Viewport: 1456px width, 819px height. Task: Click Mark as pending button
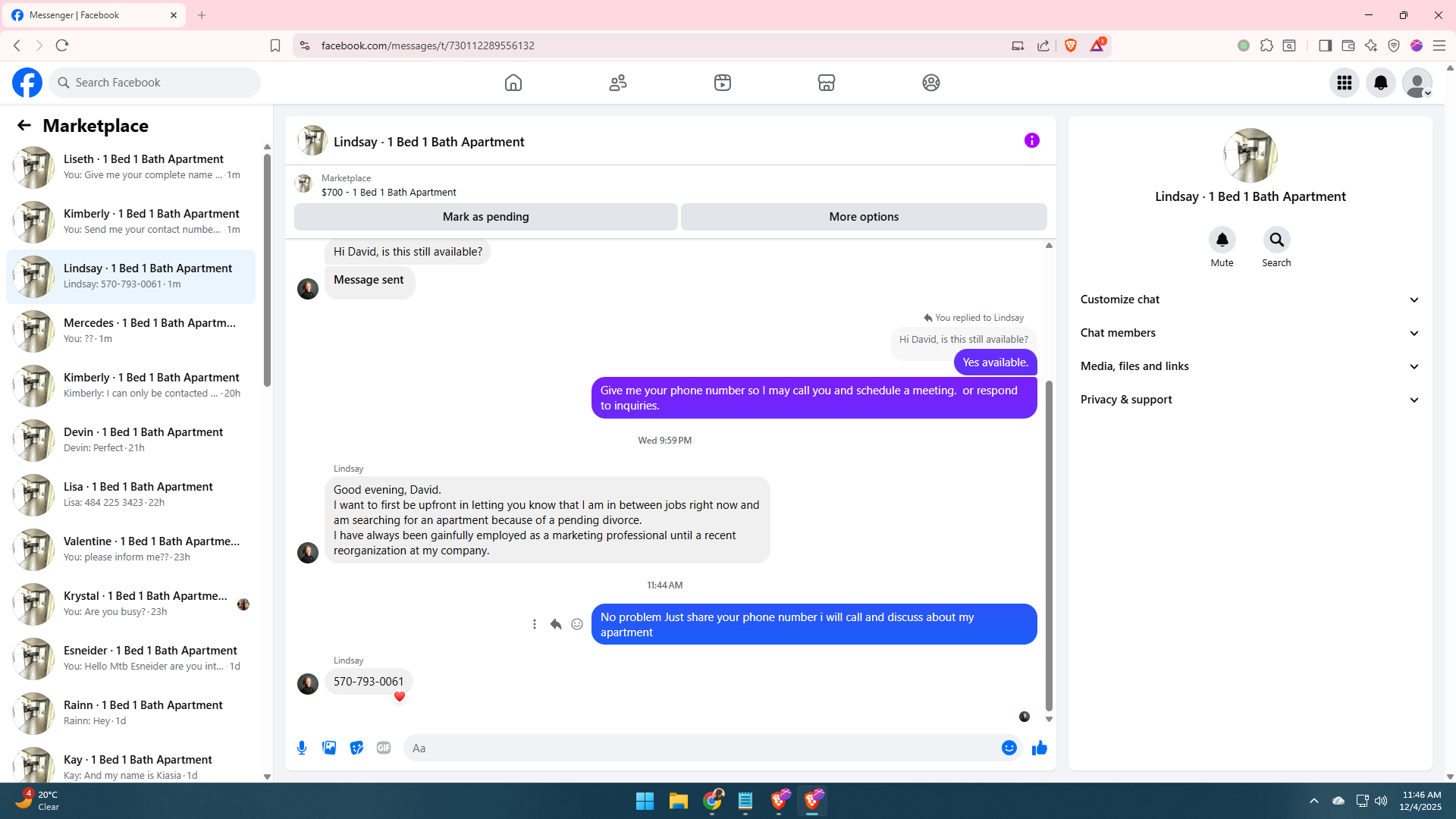(x=485, y=217)
